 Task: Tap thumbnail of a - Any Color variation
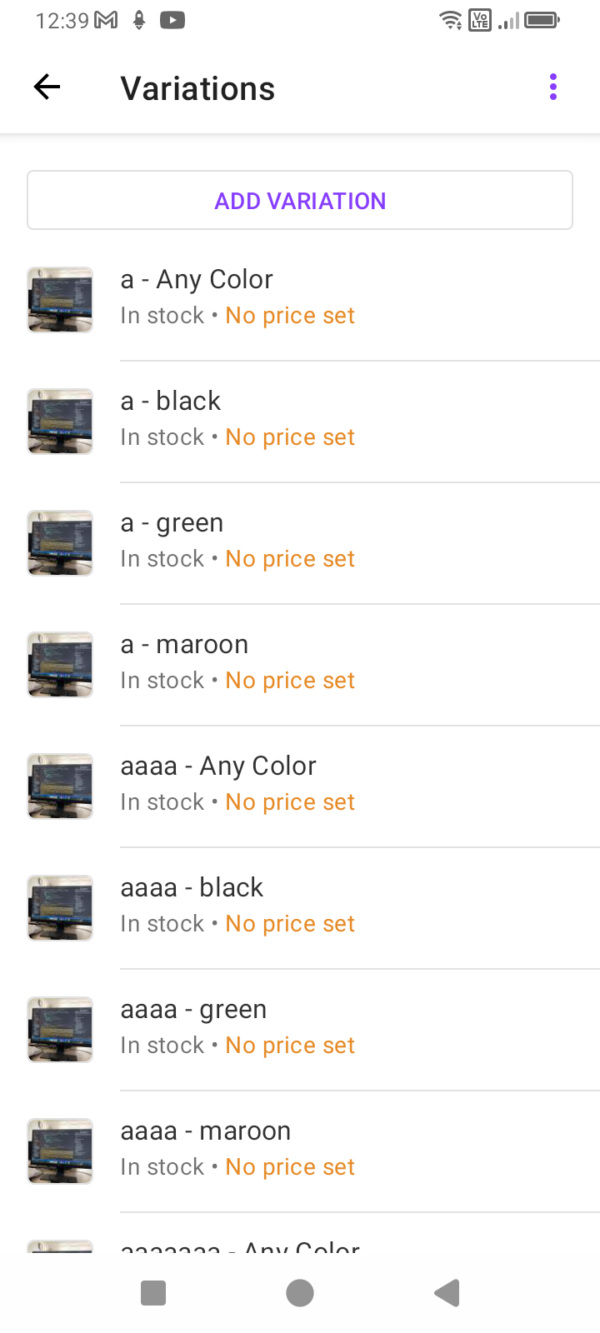pyautogui.click(x=60, y=300)
